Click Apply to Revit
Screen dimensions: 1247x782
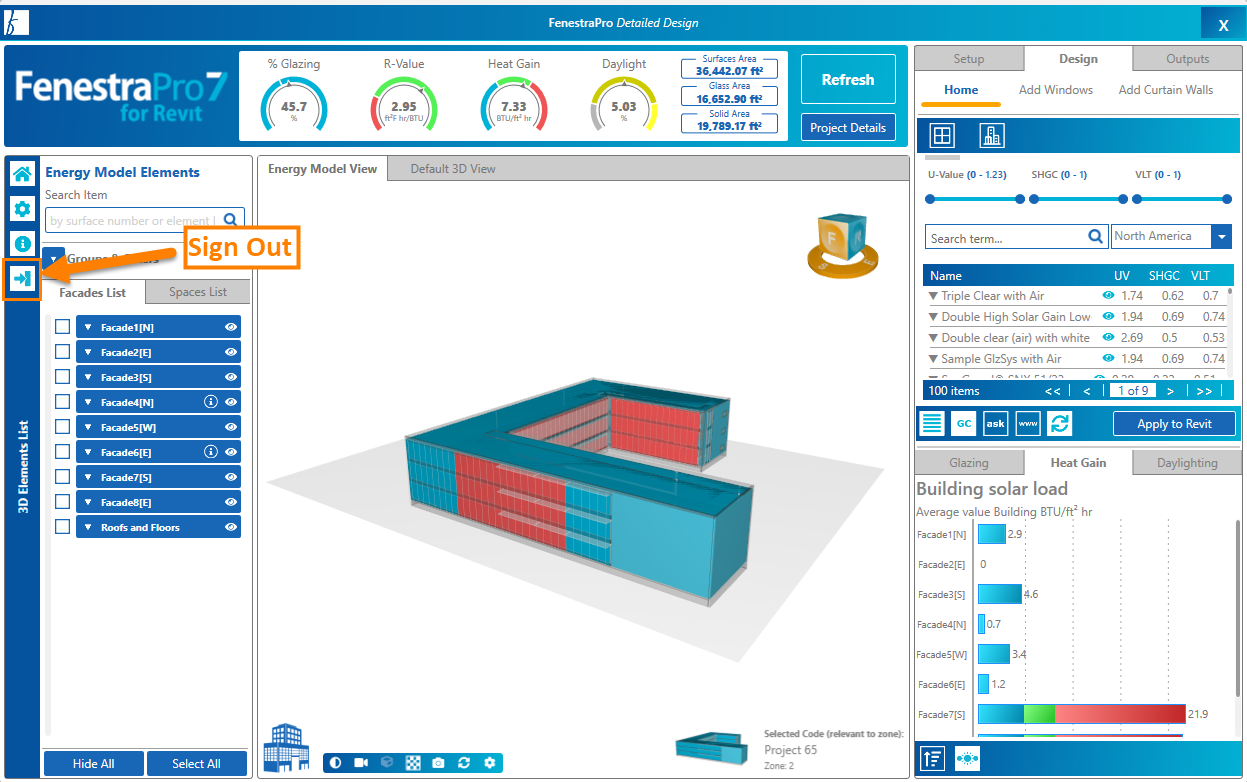(x=1174, y=424)
